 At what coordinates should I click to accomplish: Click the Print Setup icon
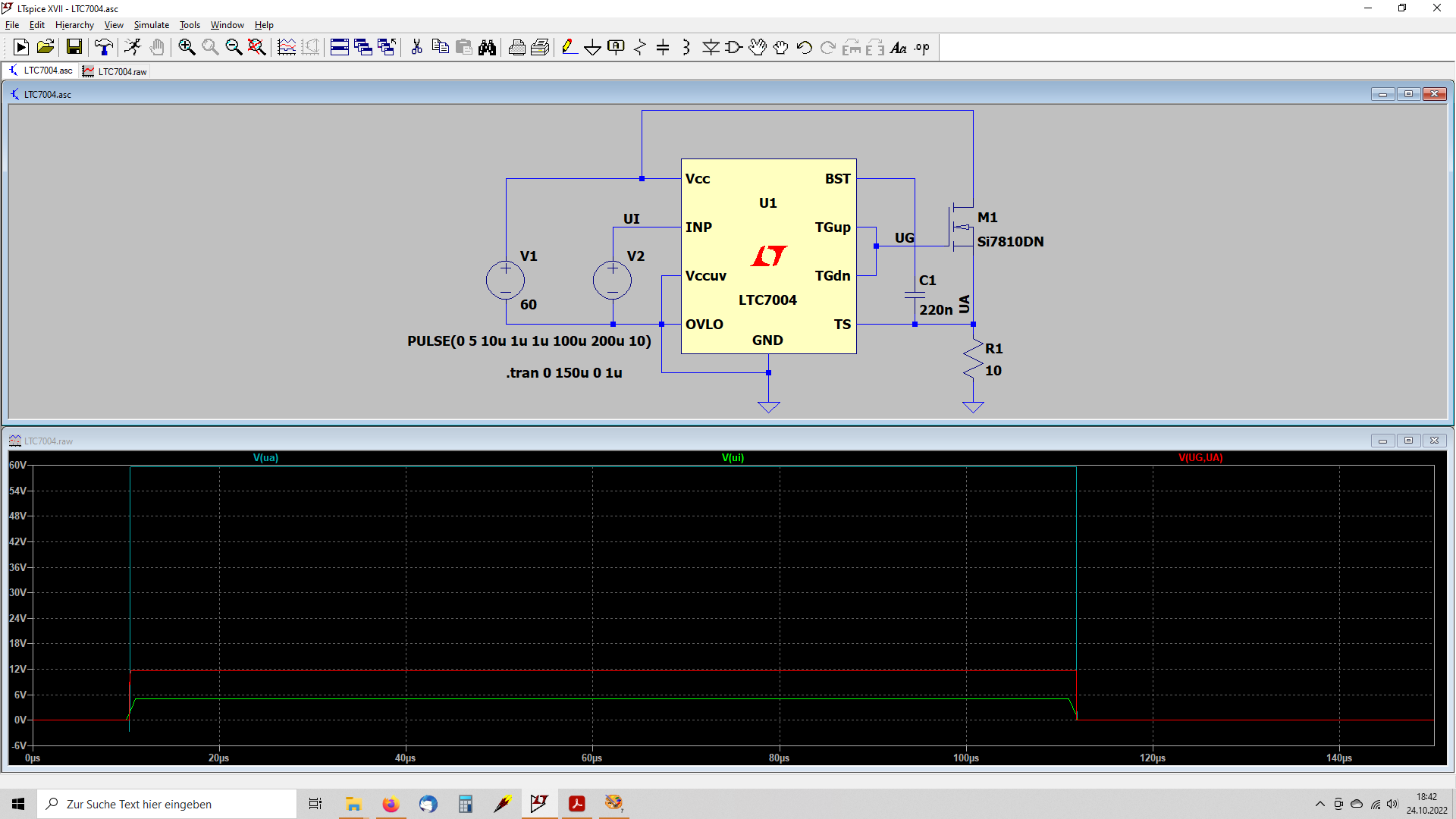pyautogui.click(x=540, y=48)
